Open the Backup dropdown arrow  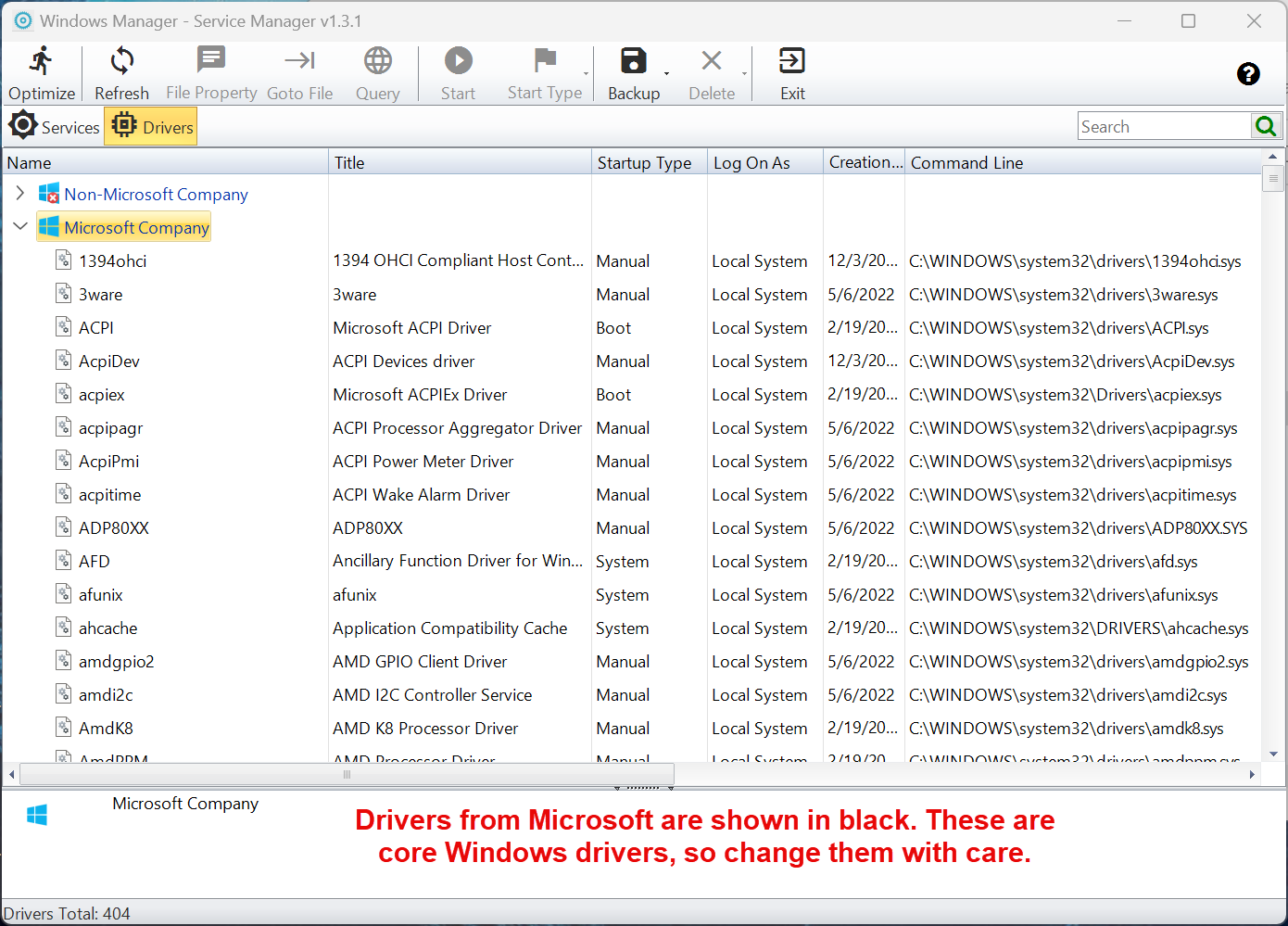tap(666, 73)
